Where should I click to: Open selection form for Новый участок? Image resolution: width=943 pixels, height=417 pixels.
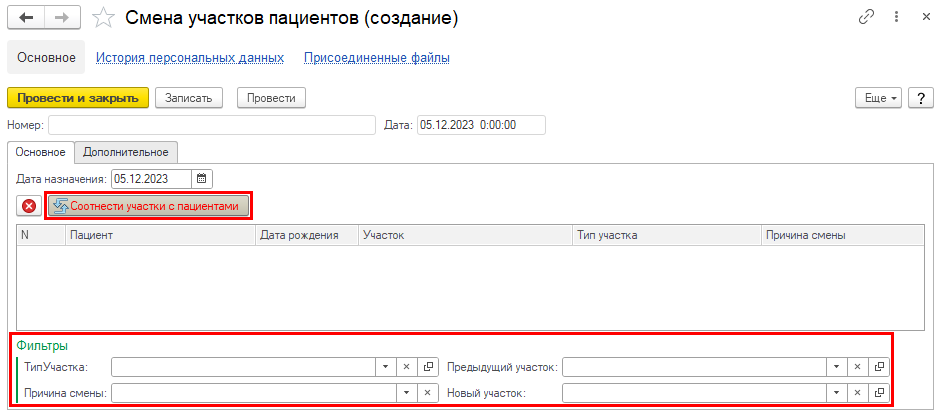point(879,393)
